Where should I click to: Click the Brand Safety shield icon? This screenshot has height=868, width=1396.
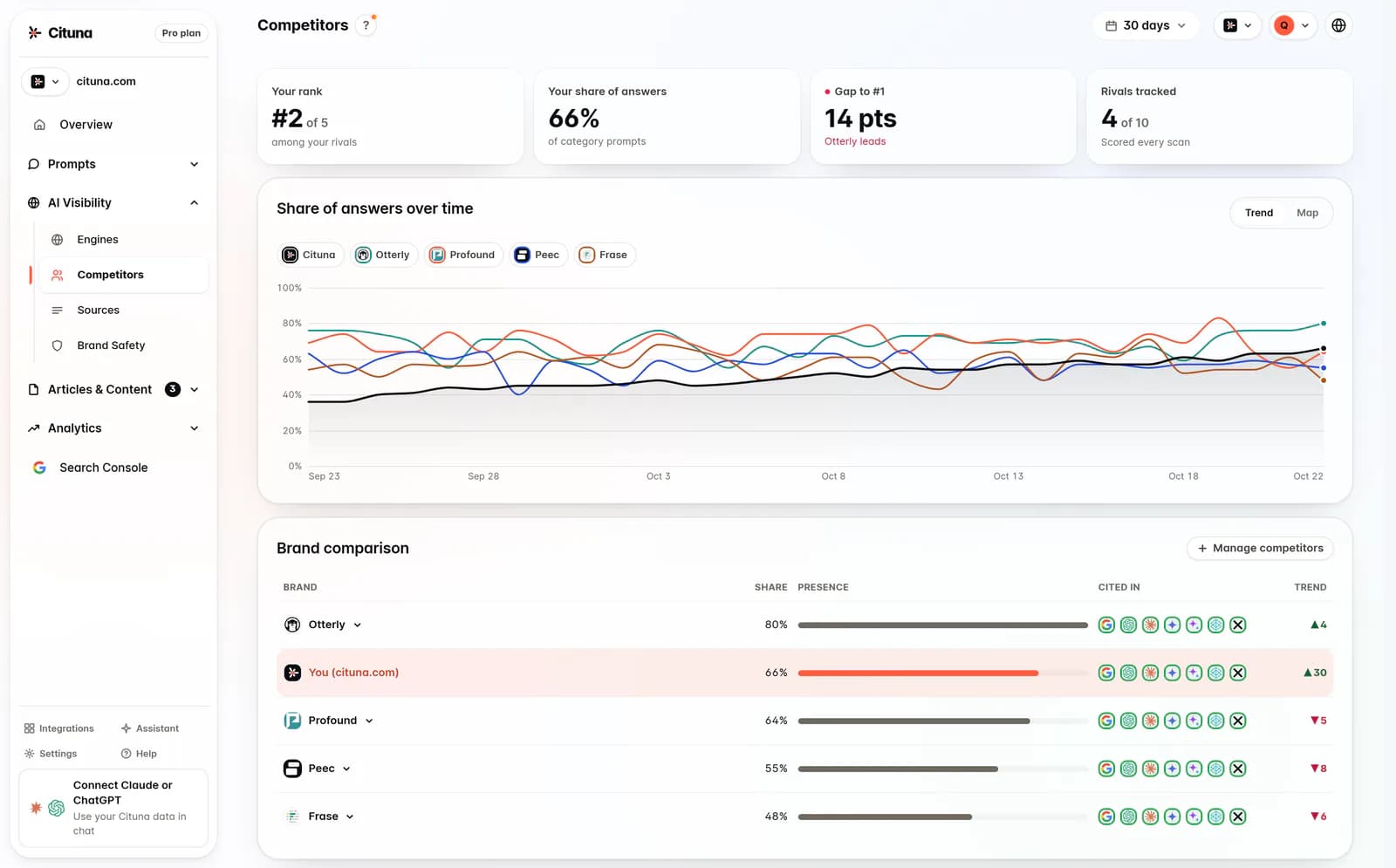point(58,345)
